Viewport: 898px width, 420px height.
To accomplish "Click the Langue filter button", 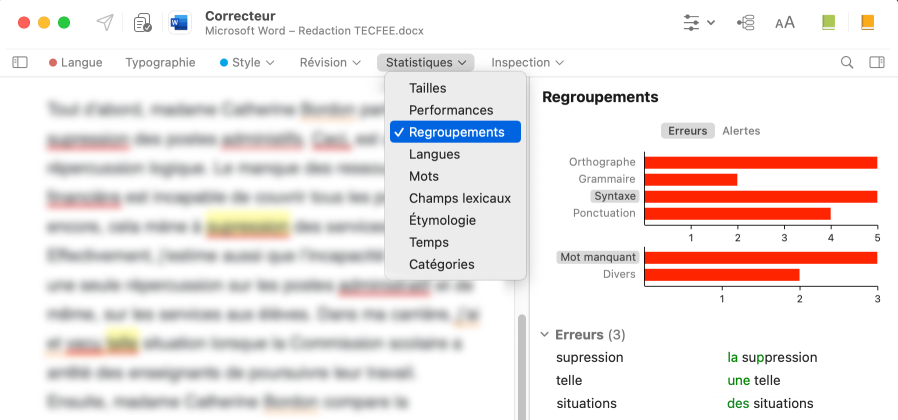I will pos(76,62).
